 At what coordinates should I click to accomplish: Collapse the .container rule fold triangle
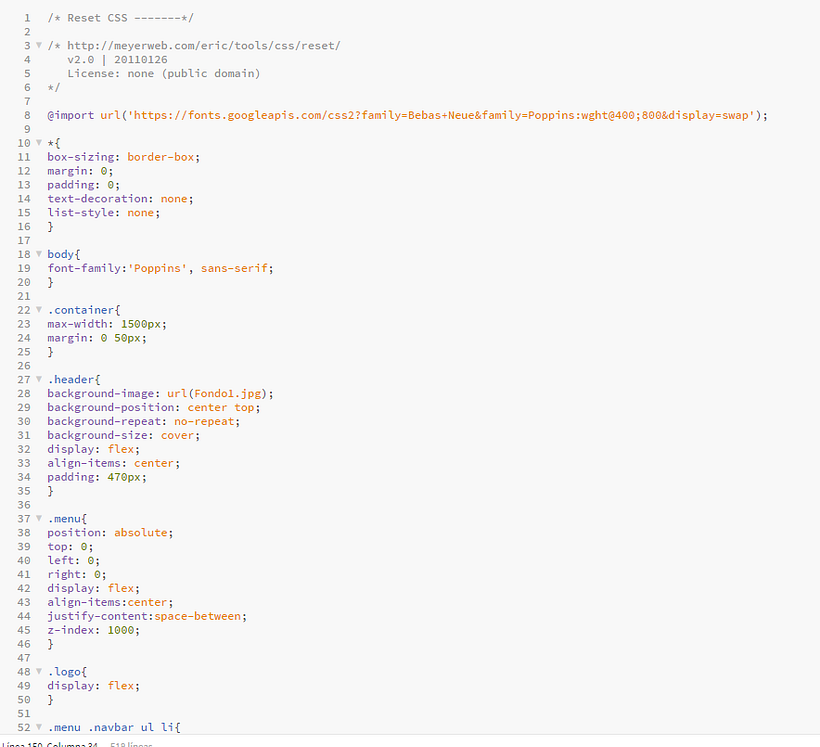pyautogui.click(x=38, y=310)
